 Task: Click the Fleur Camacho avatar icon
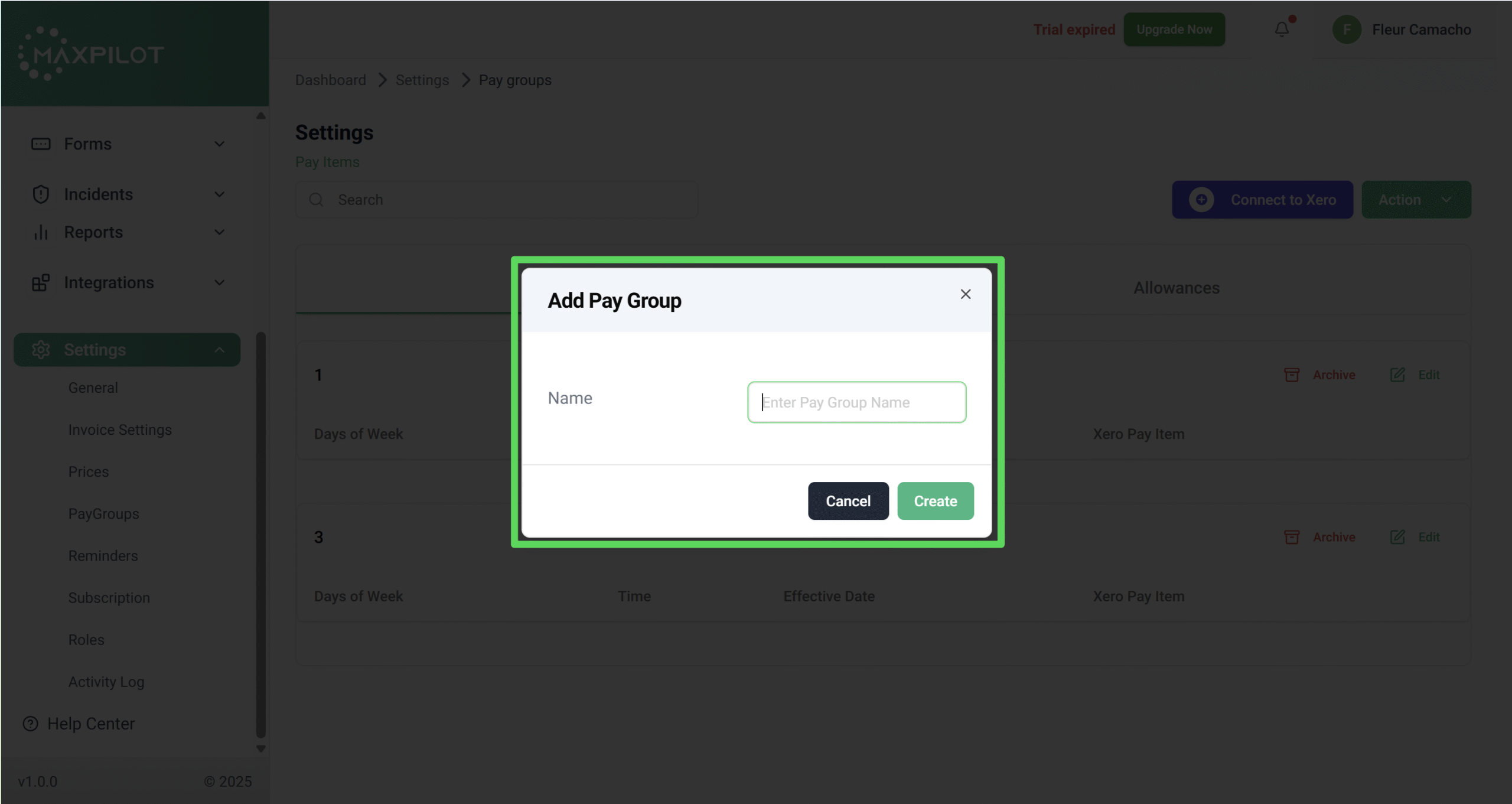[1346, 30]
